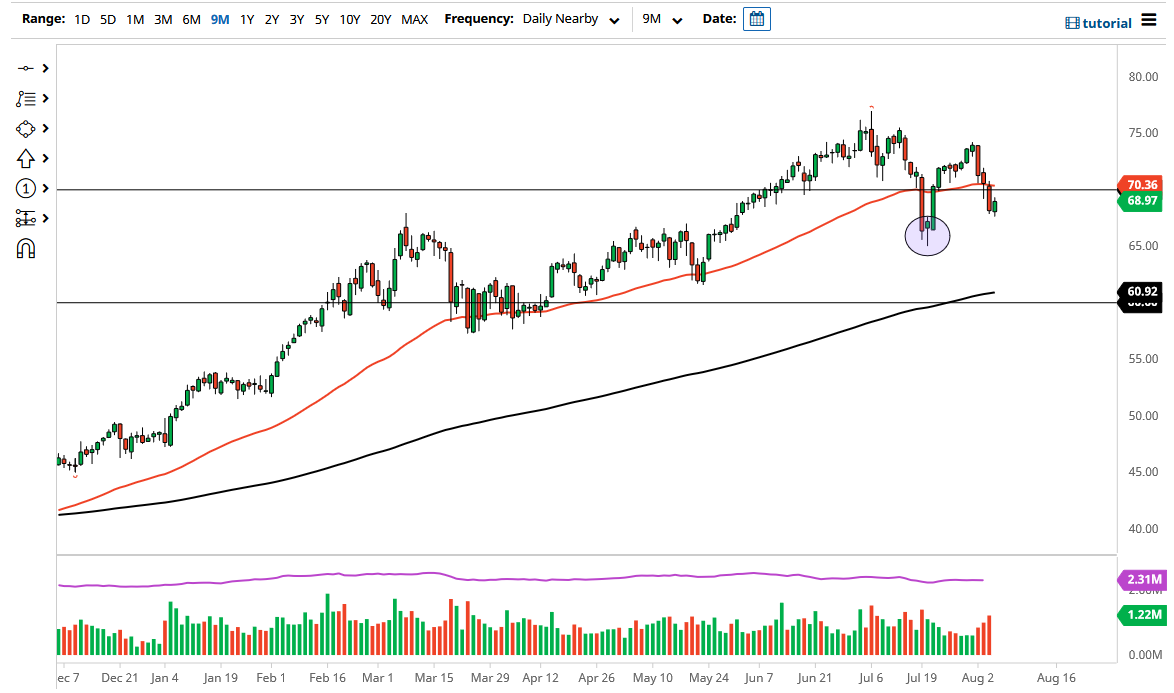Set range to 20Y
This screenshot has height=693, width=1174.
click(x=380, y=19)
